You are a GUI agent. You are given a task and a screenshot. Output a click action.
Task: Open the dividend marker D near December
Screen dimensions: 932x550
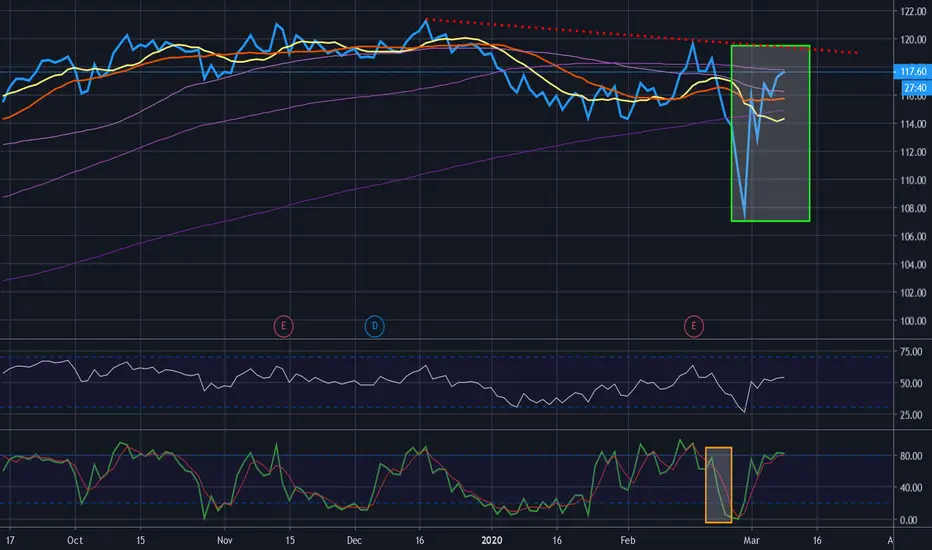tap(374, 326)
